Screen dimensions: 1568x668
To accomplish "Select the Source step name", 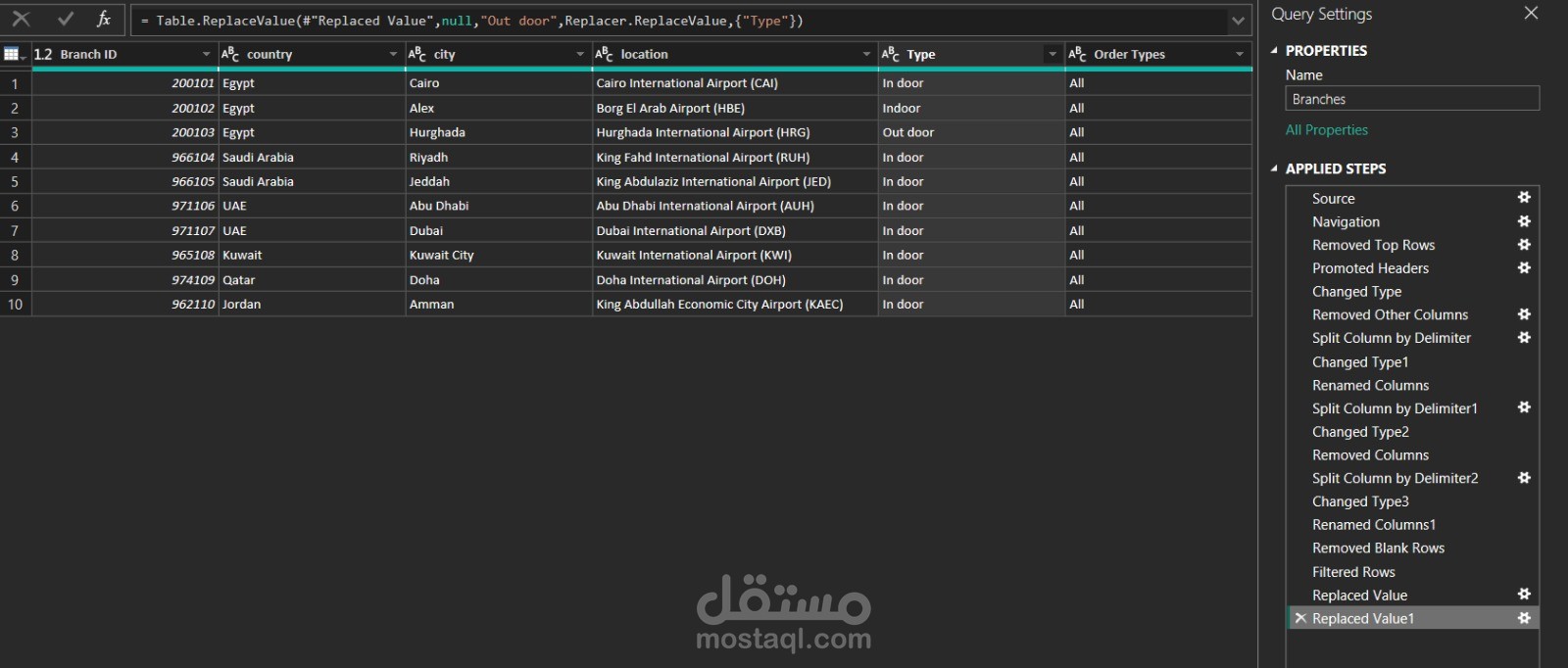I will [x=1333, y=198].
